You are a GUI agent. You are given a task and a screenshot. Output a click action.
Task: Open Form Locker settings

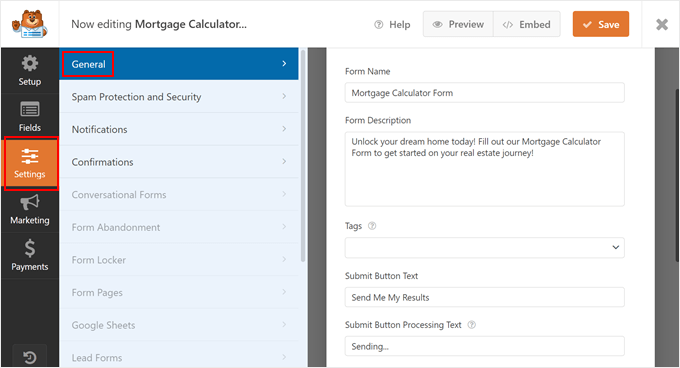tap(179, 260)
